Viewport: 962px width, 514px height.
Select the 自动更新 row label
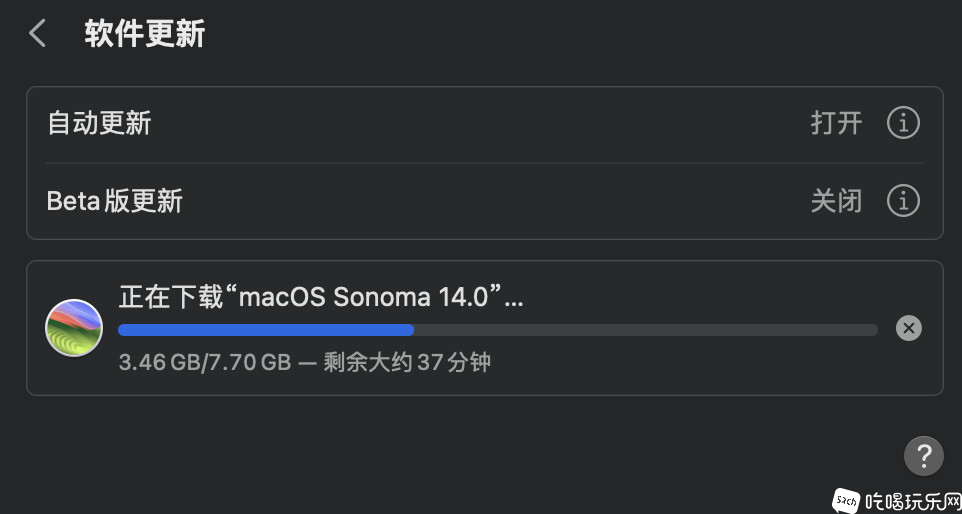(x=99, y=123)
